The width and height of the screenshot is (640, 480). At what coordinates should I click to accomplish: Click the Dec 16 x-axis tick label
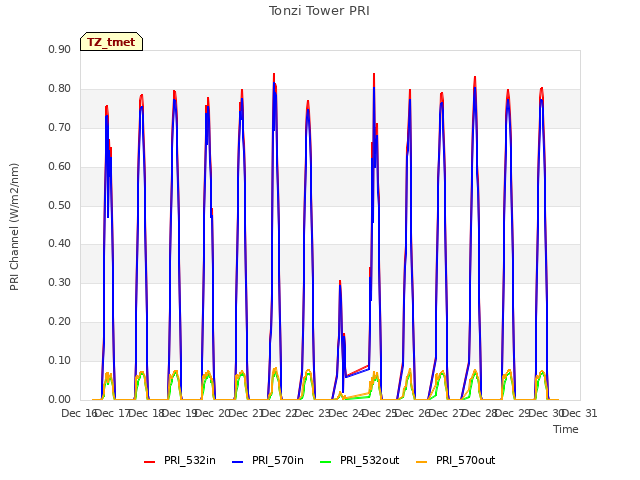pyautogui.click(x=79, y=414)
